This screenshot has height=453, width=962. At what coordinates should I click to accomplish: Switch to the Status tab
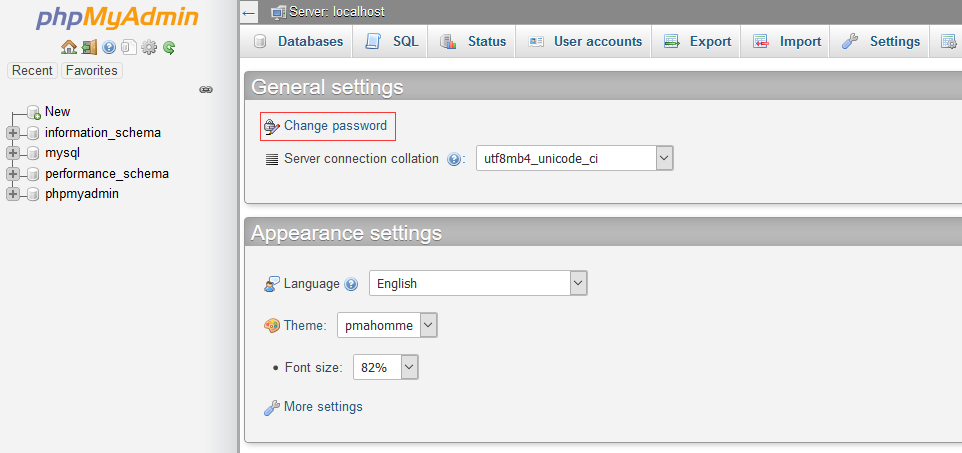pyautogui.click(x=472, y=42)
